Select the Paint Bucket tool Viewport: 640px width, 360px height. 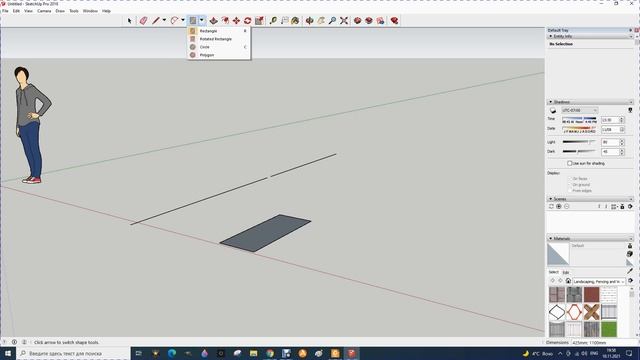click(296, 20)
